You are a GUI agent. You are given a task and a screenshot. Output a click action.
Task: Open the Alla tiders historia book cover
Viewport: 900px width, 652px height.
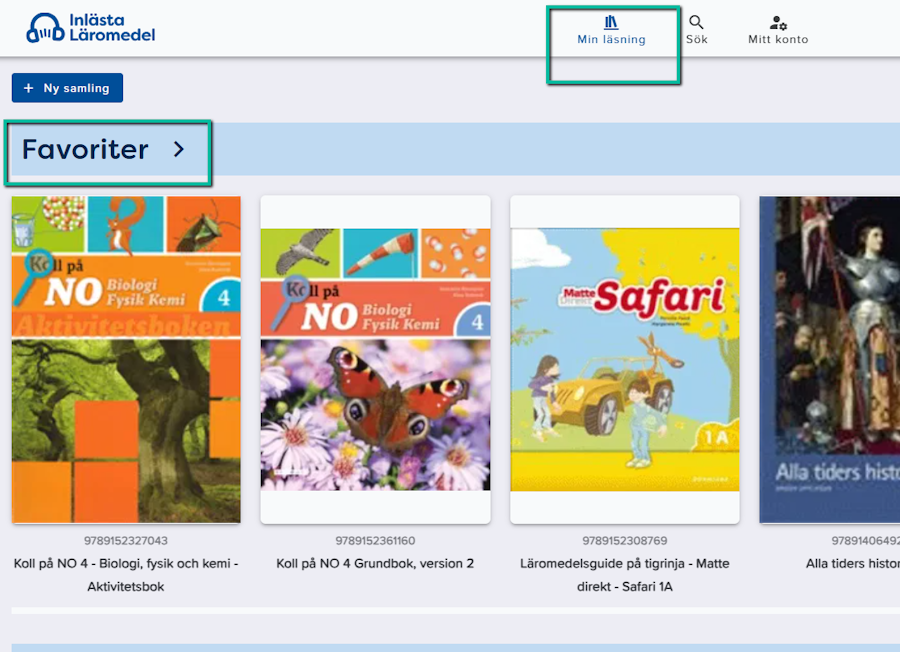(829, 360)
